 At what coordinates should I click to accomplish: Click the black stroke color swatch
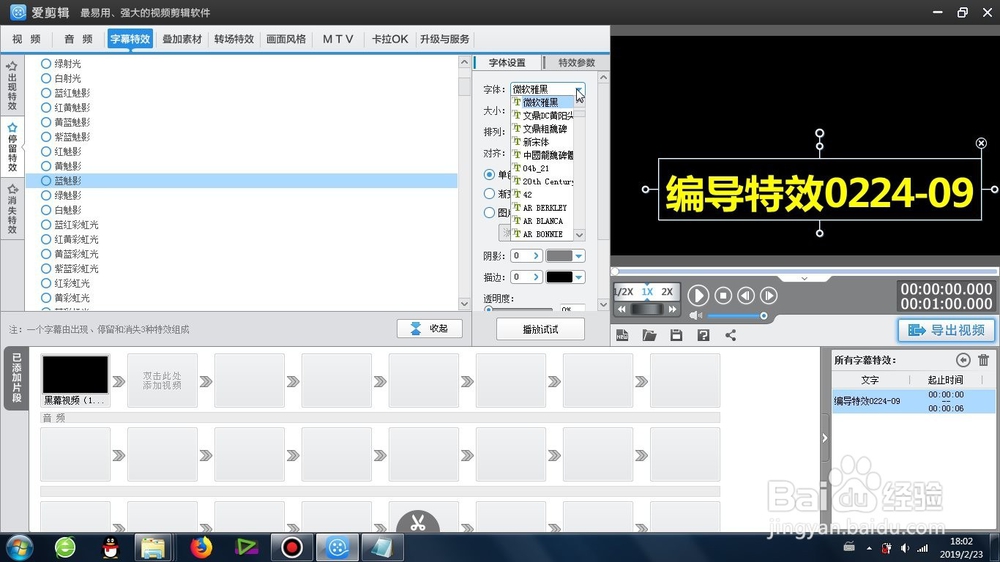559,277
